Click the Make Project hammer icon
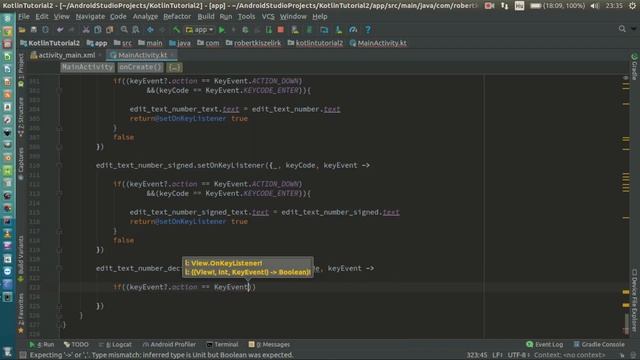 [176, 30]
